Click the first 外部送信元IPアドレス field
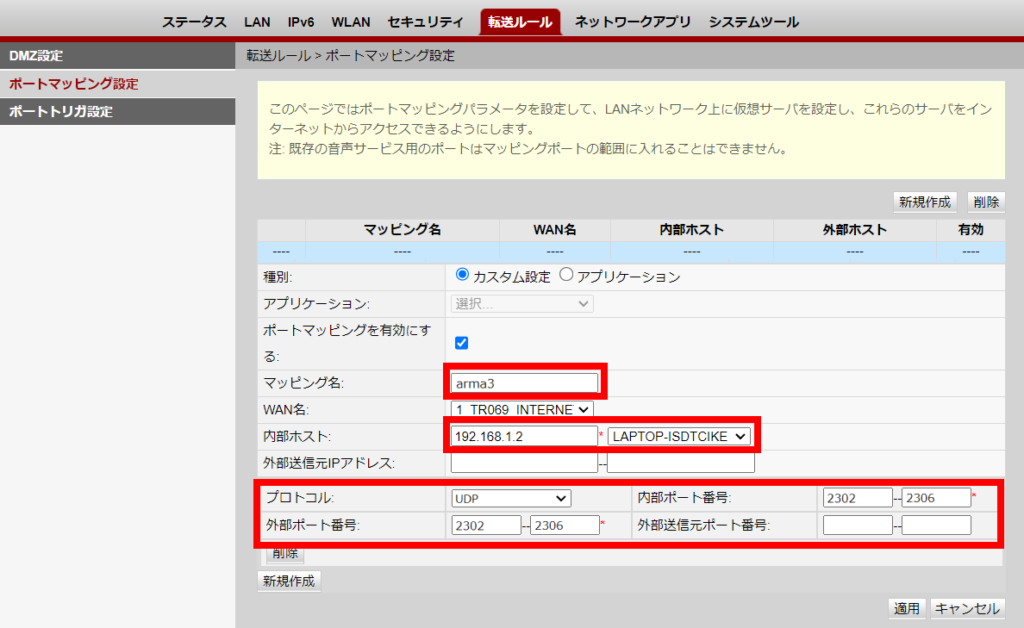 point(524,463)
